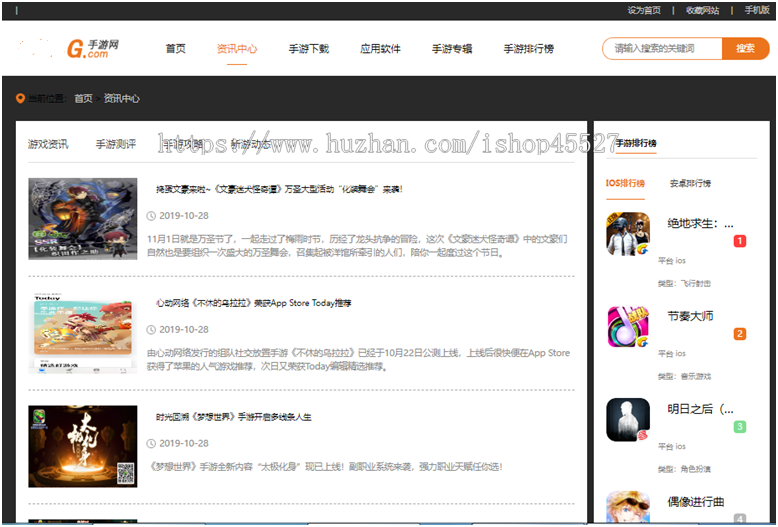Click clock icon on 不休的乌拉拉 article
The width and height of the screenshot is (778, 527).
pyautogui.click(x=151, y=329)
